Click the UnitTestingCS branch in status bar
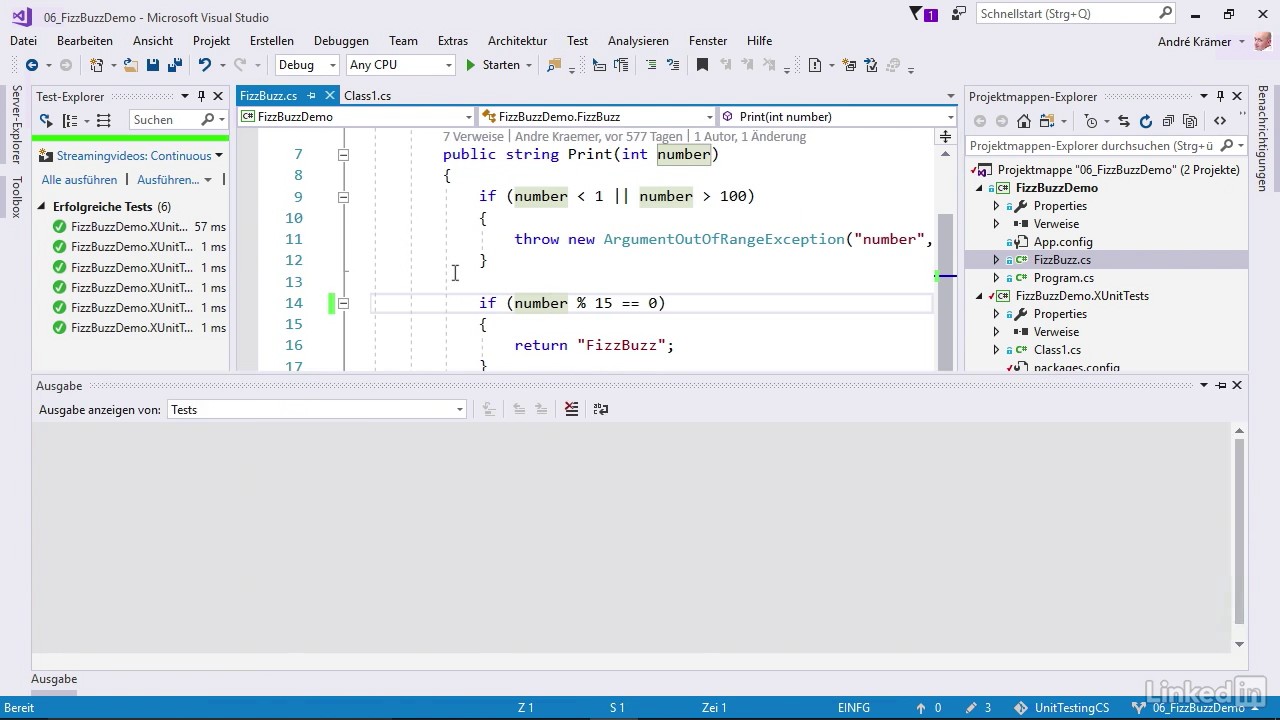Image resolution: width=1280 pixels, height=720 pixels. click(1062, 708)
